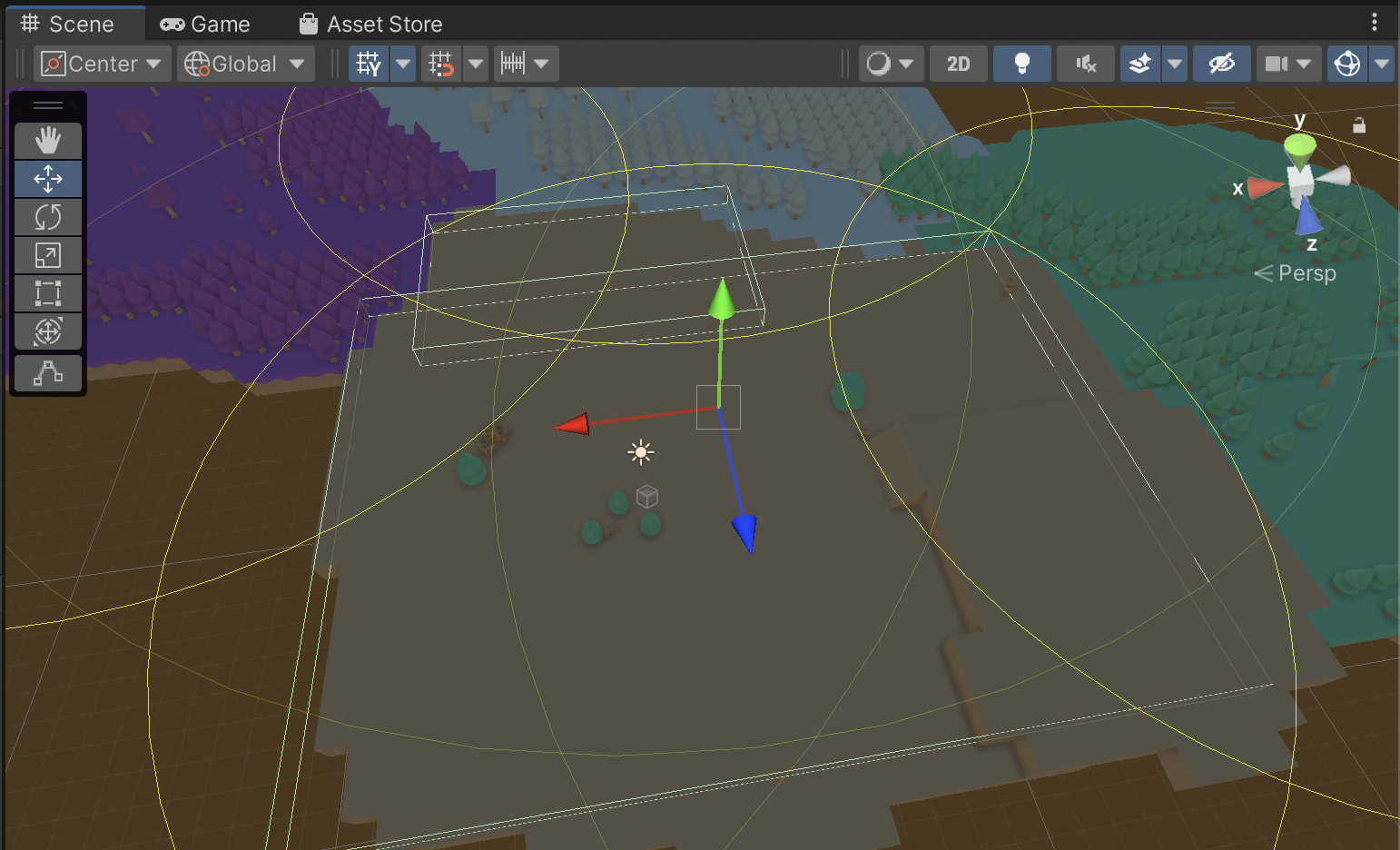Toggle the orientation gizmo lock icon
This screenshot has height=850, width=1400.
point(1359,125)
